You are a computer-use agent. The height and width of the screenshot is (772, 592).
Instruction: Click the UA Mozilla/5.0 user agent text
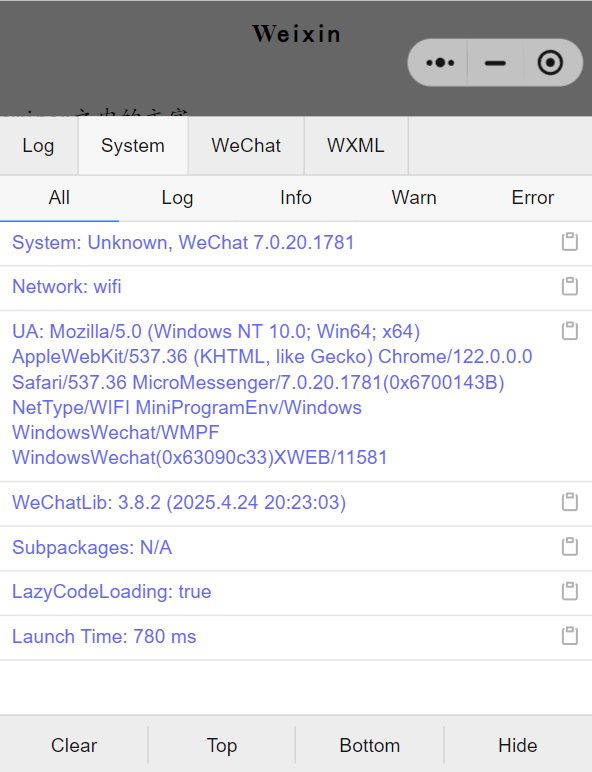click(x=272, y=394)
